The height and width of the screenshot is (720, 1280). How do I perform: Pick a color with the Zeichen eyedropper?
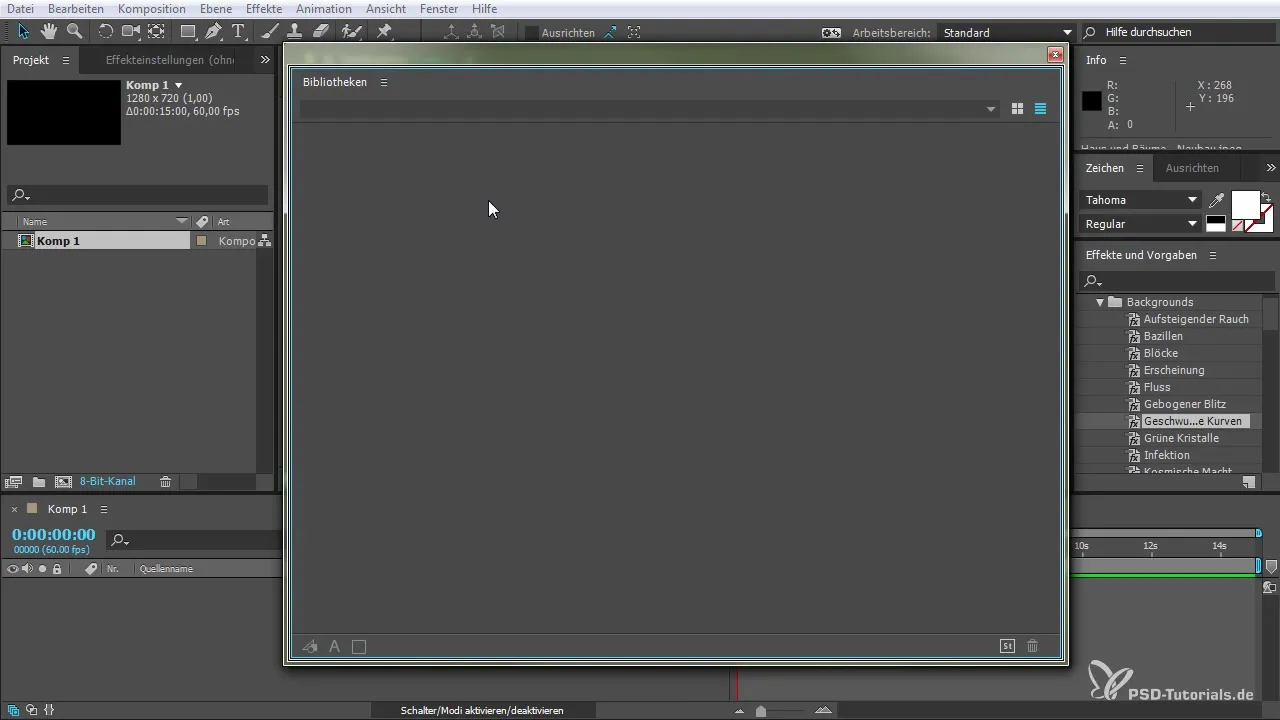tap(1217, 200)
